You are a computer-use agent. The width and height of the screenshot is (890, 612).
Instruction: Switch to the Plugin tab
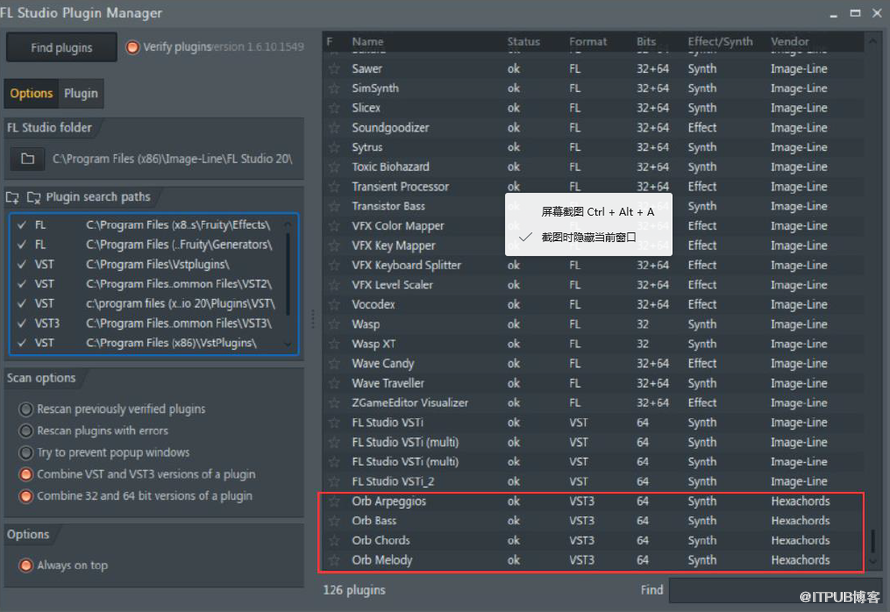(x=81, y=94)
